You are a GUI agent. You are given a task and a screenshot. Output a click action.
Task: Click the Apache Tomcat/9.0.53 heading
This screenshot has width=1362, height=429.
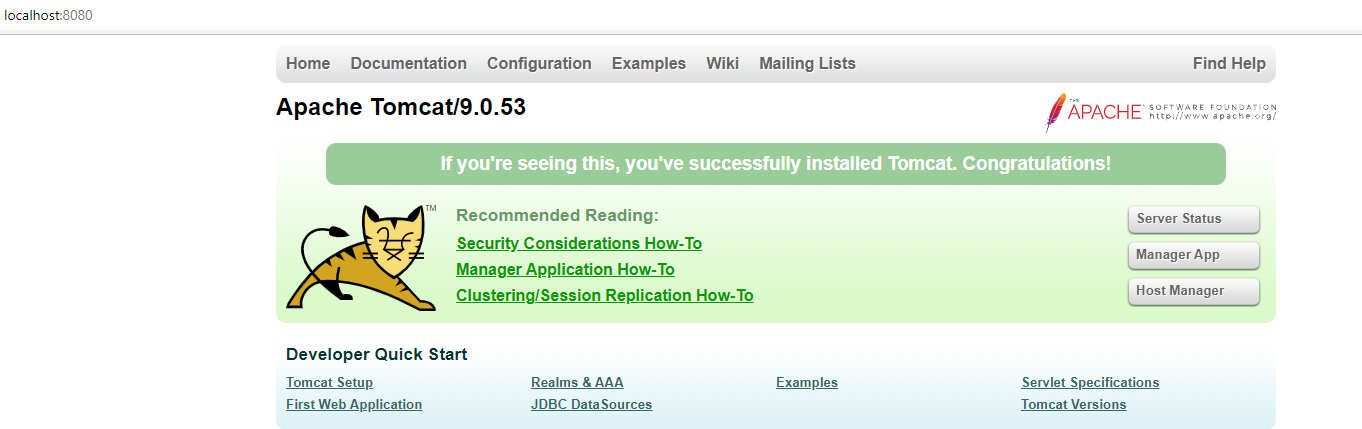401,107
